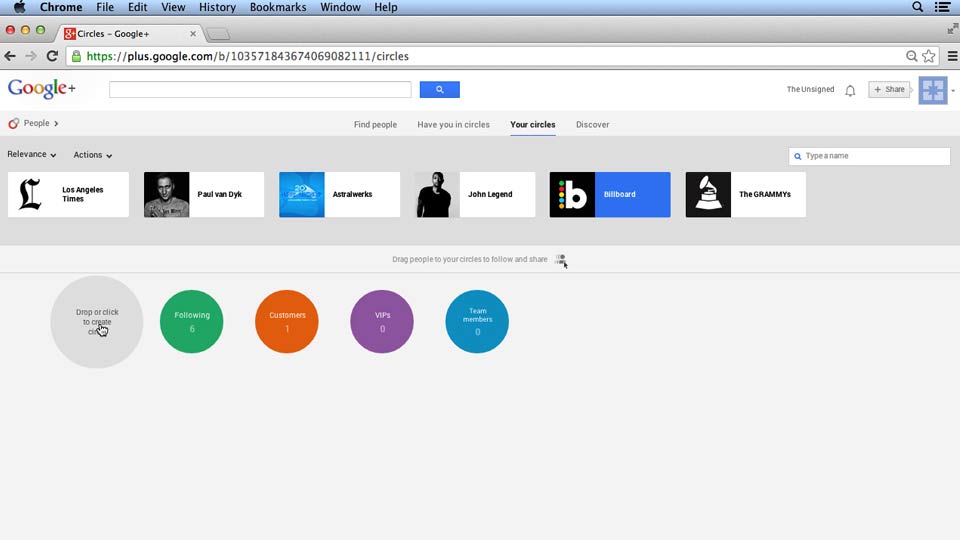Bookmark page with star icon
This screenshot has width=960, height=540.
[x=929, y=56]
